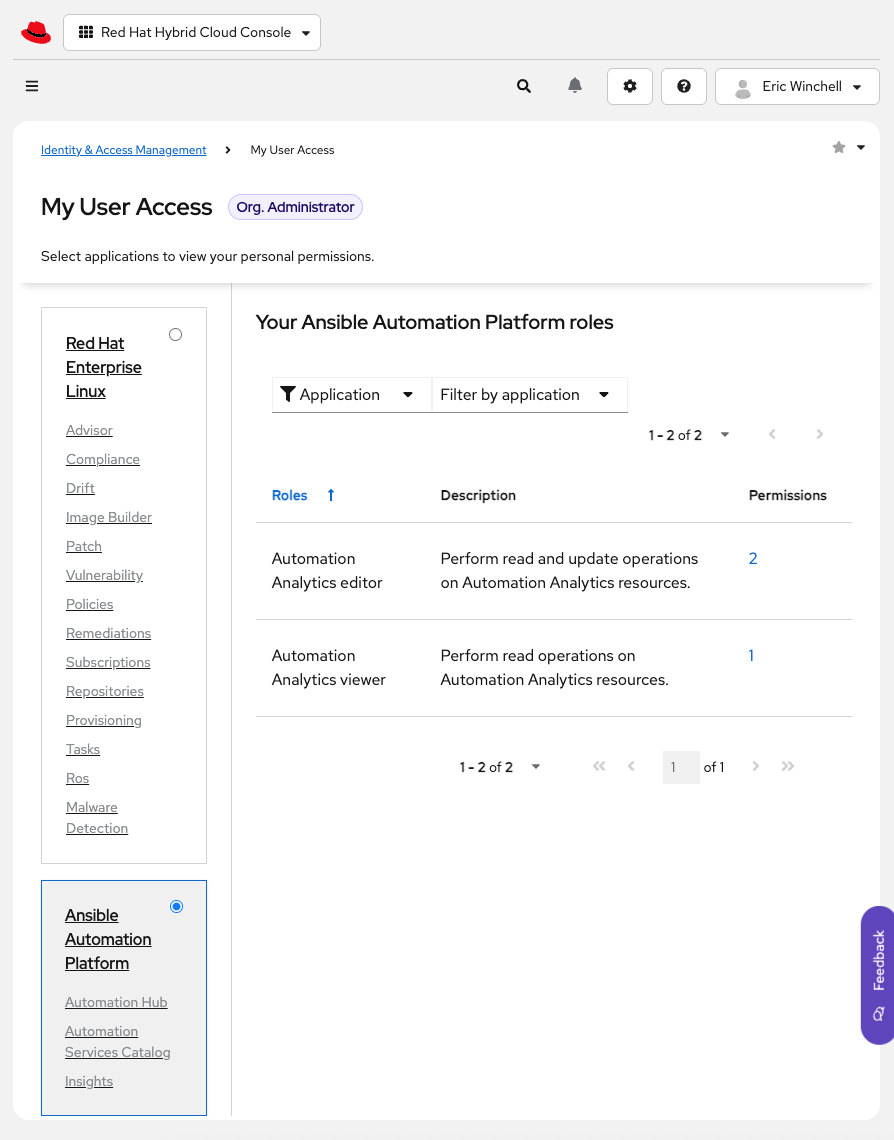
Task: Click the Red Hat logo icon
Action: (36, 33)
